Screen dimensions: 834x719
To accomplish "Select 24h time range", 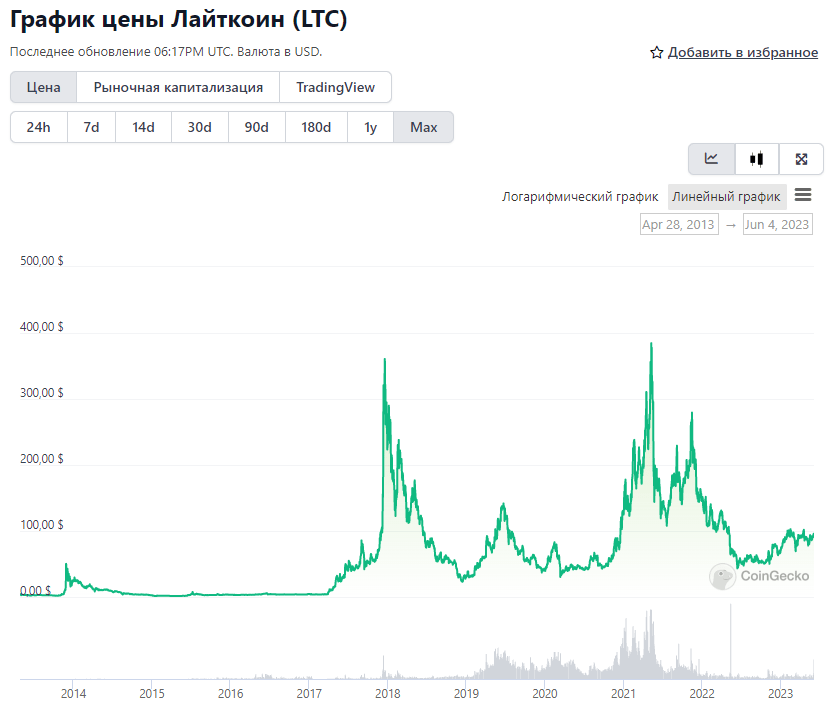I will click(x=38, y=127).
